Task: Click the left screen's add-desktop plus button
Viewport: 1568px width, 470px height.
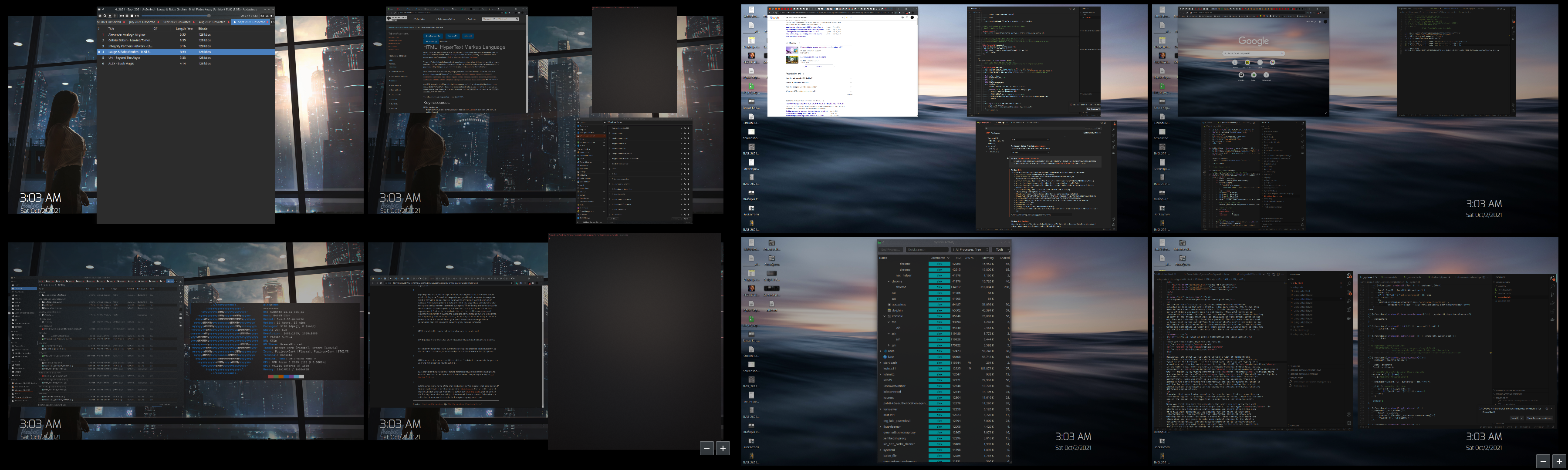Action: pos(723,448)
